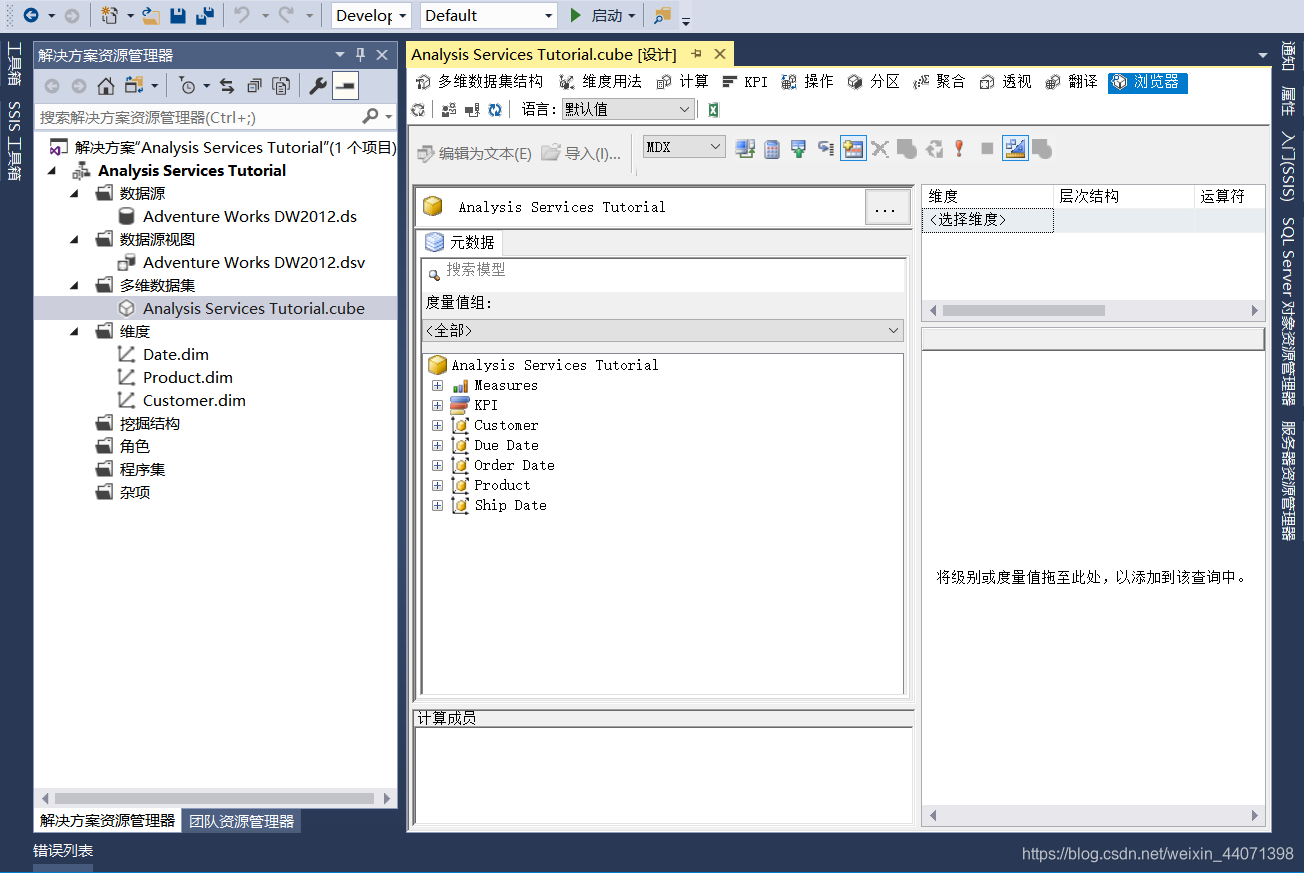Click the red exclamation Execute Query icon

click(x=959, y=148)
